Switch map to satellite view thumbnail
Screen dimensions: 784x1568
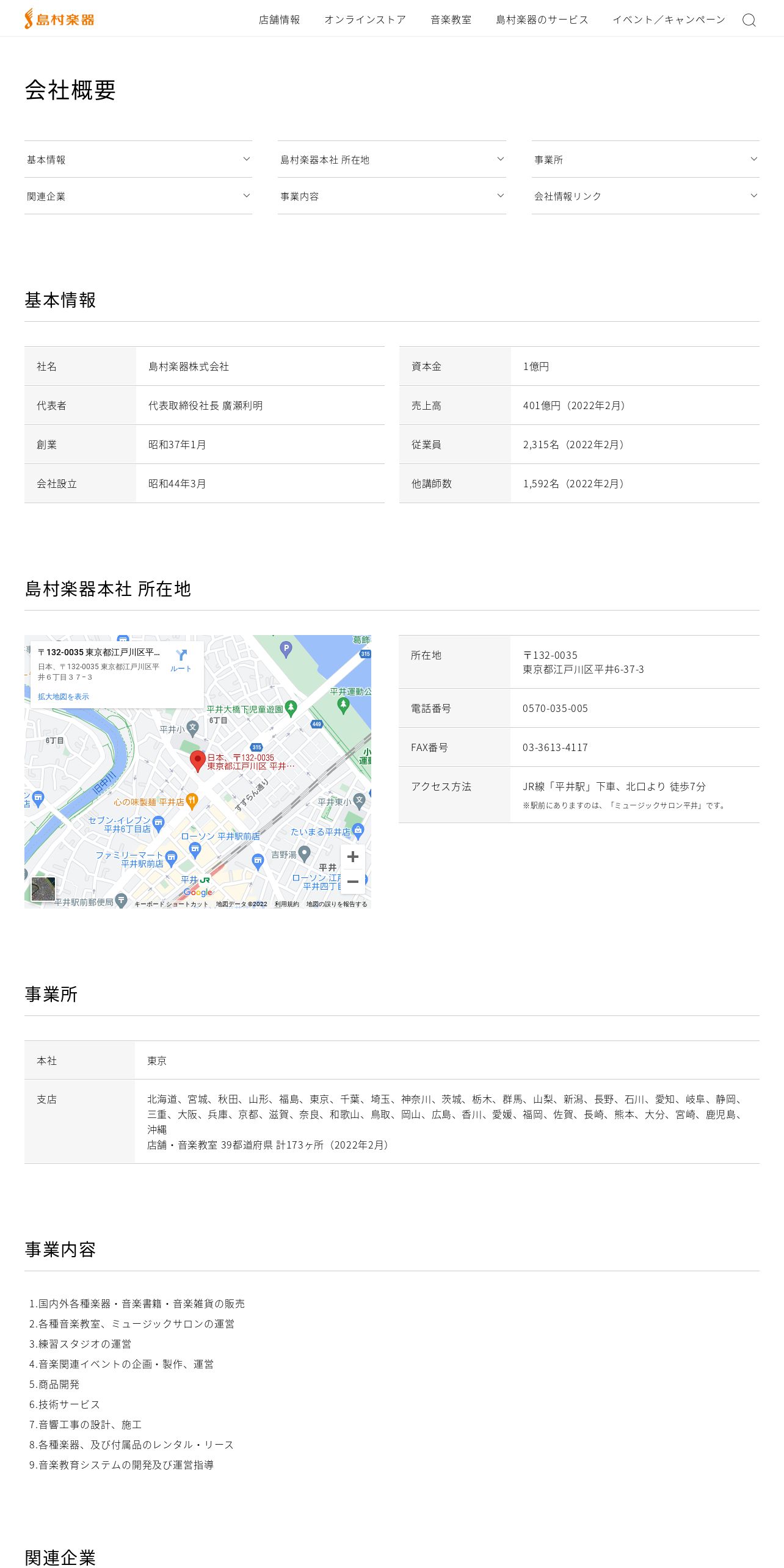tap(43, 889)
